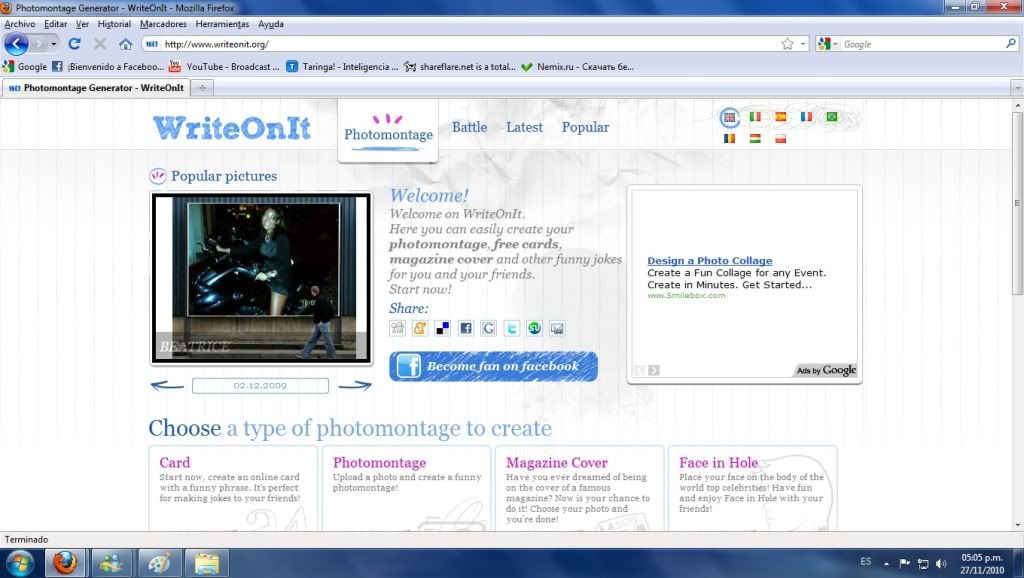Open the Archivo menu
Screen dimensions: 1024x578
coord(20,24)
